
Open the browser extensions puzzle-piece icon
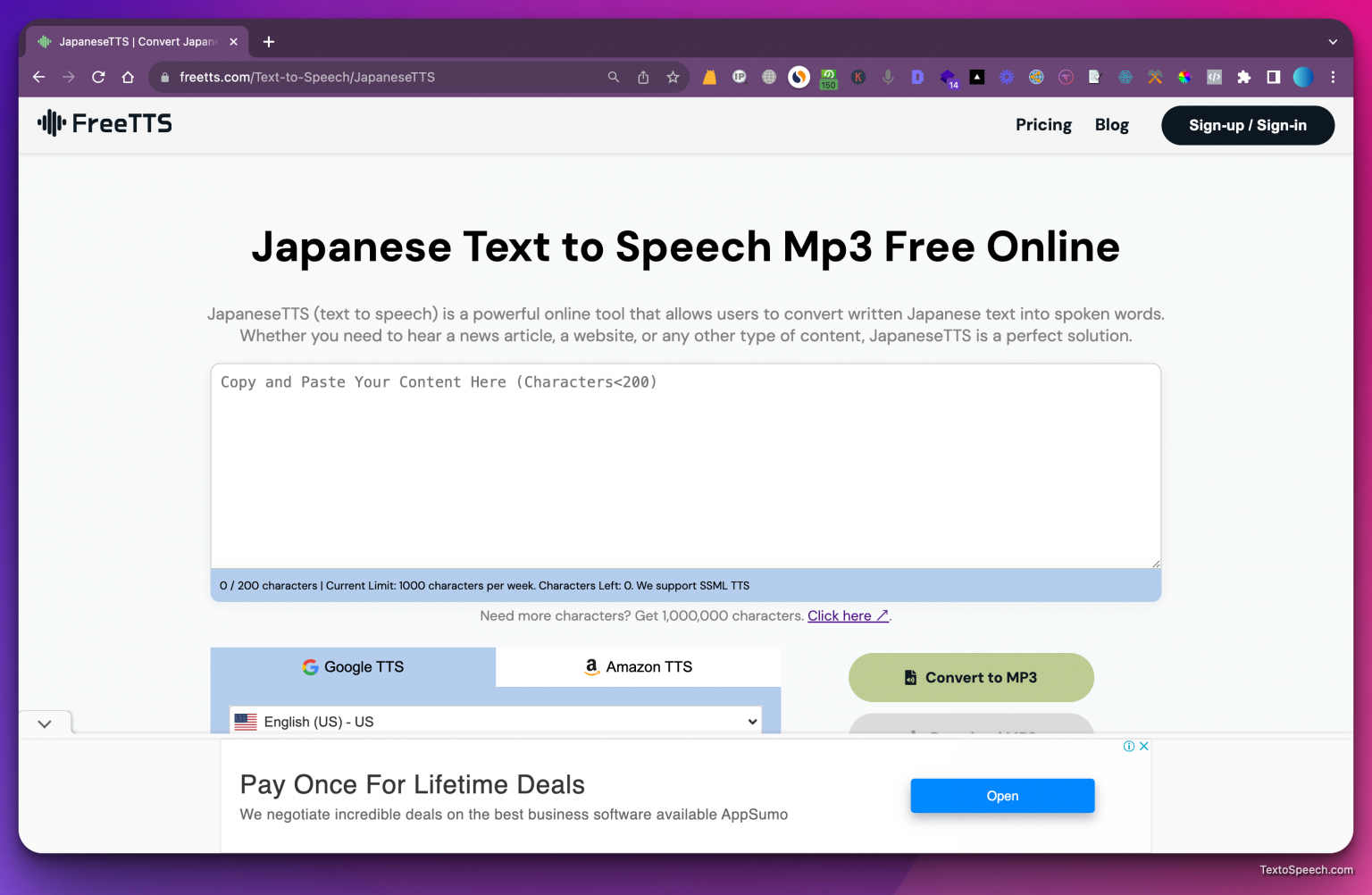coord(1244,78)
